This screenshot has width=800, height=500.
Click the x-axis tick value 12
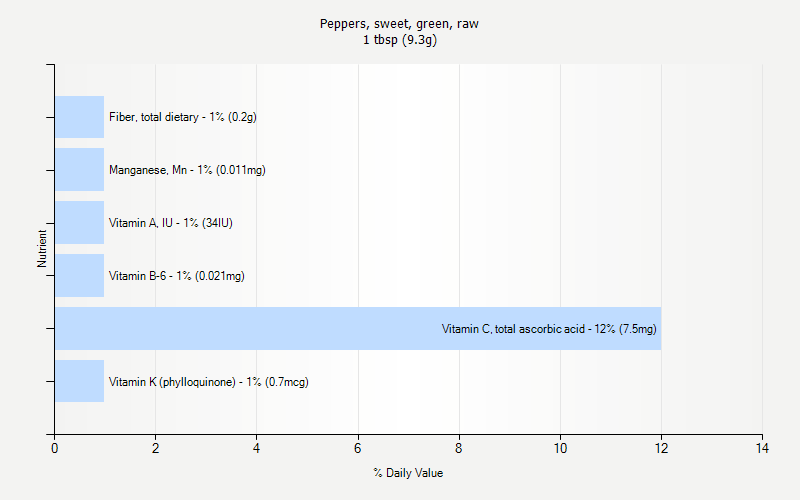[x=661, y=449]
